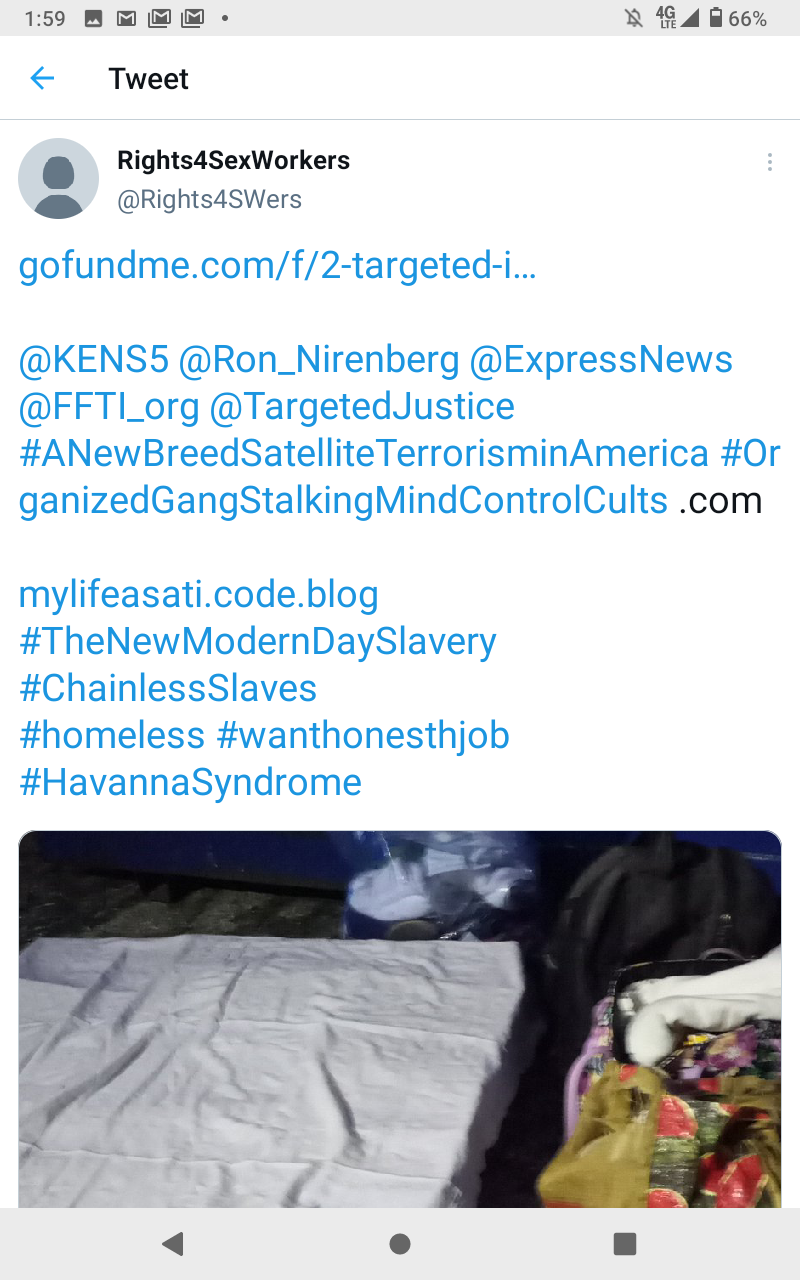
Task: Tap Android home circle button
Action: coord(400,1243)
